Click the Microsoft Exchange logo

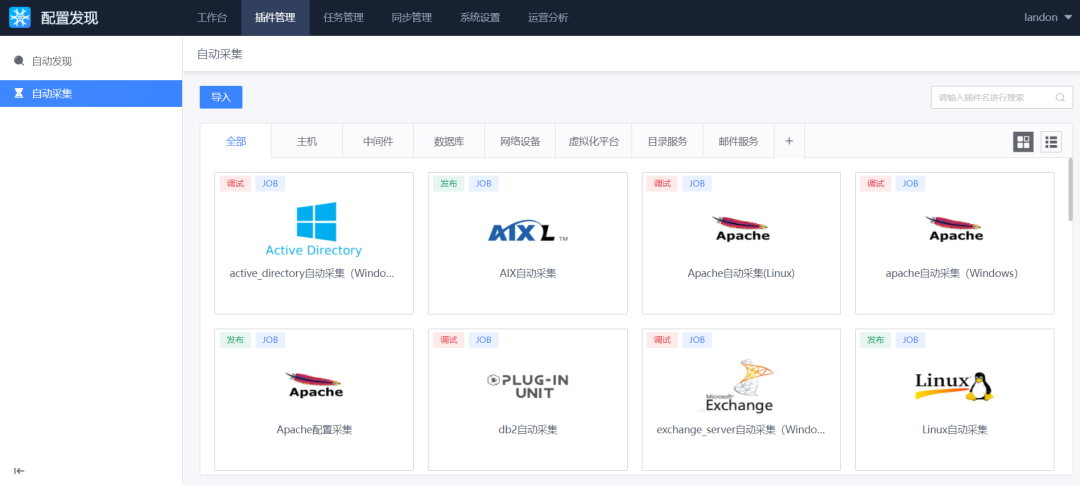tap(741, 386)
